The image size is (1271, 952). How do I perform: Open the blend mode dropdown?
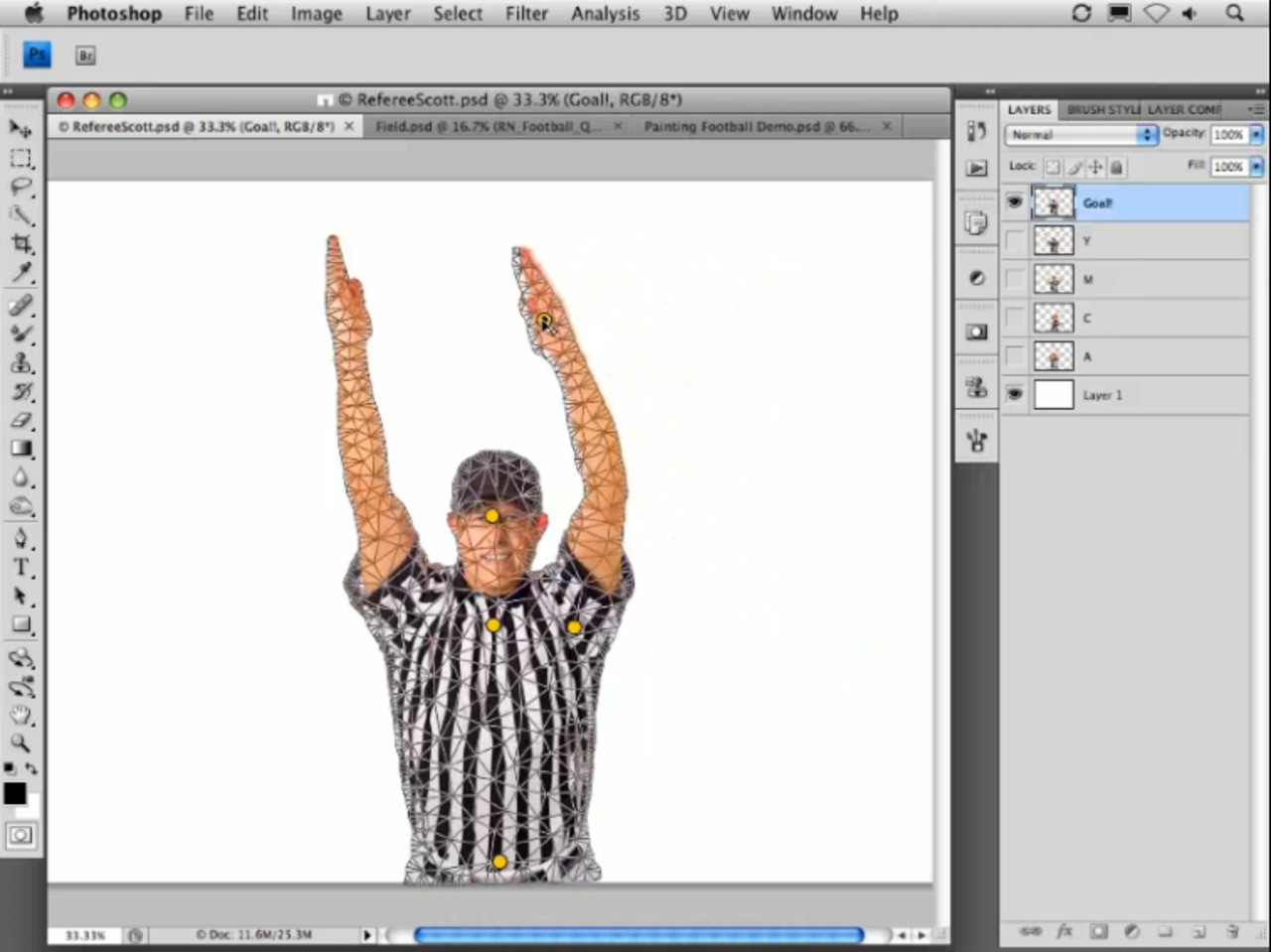coord(1077,134)
